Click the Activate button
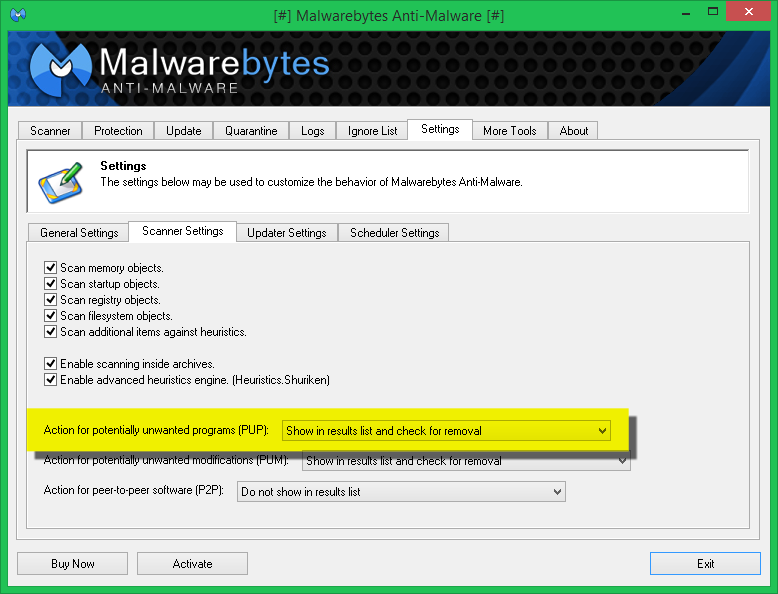The width and height of the screenshot is (778, 594). click(193, 563)
